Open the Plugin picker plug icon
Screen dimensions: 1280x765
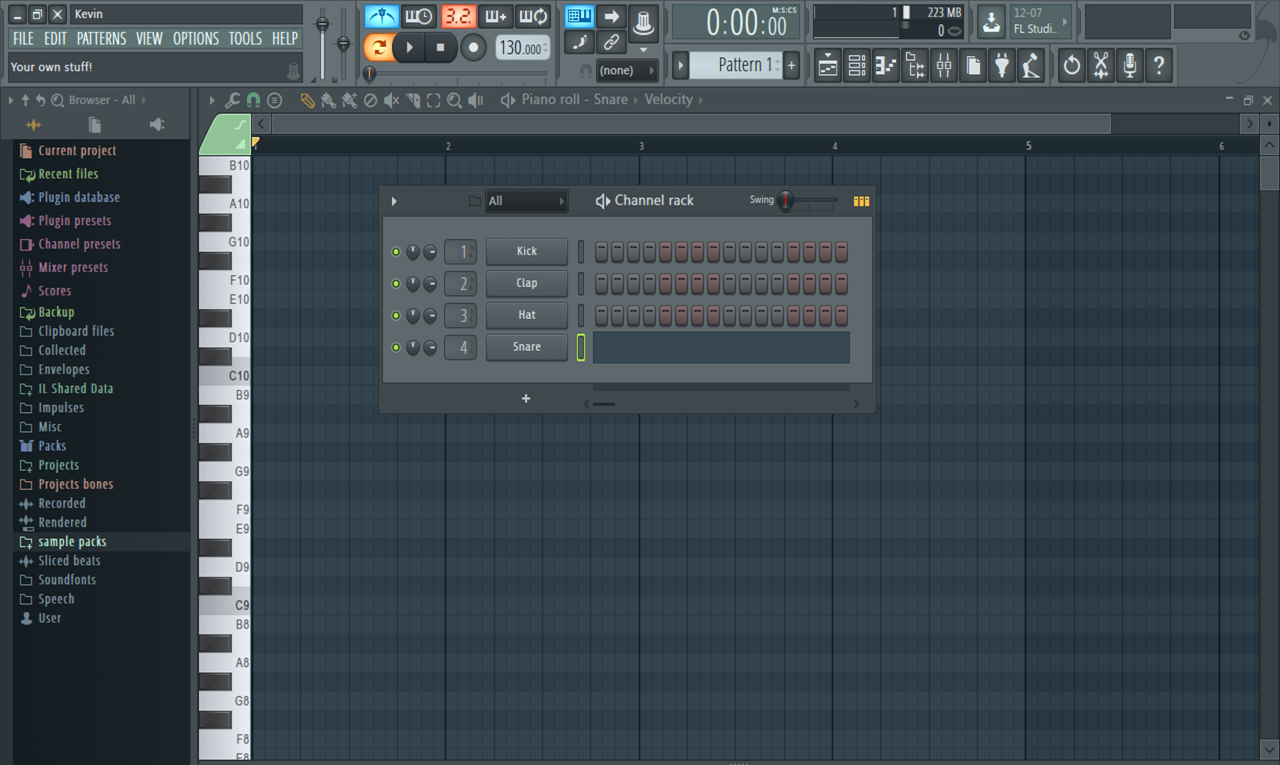[1002, 66]
